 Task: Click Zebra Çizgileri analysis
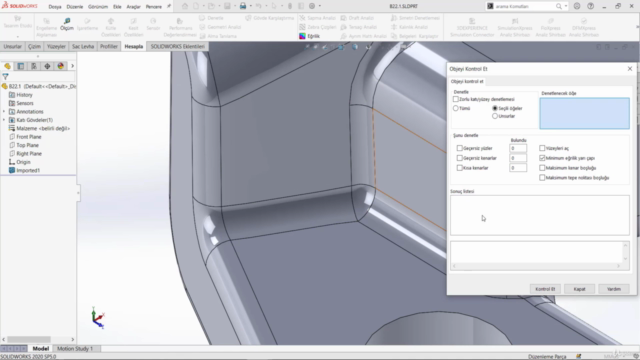[x=318, y=27]
